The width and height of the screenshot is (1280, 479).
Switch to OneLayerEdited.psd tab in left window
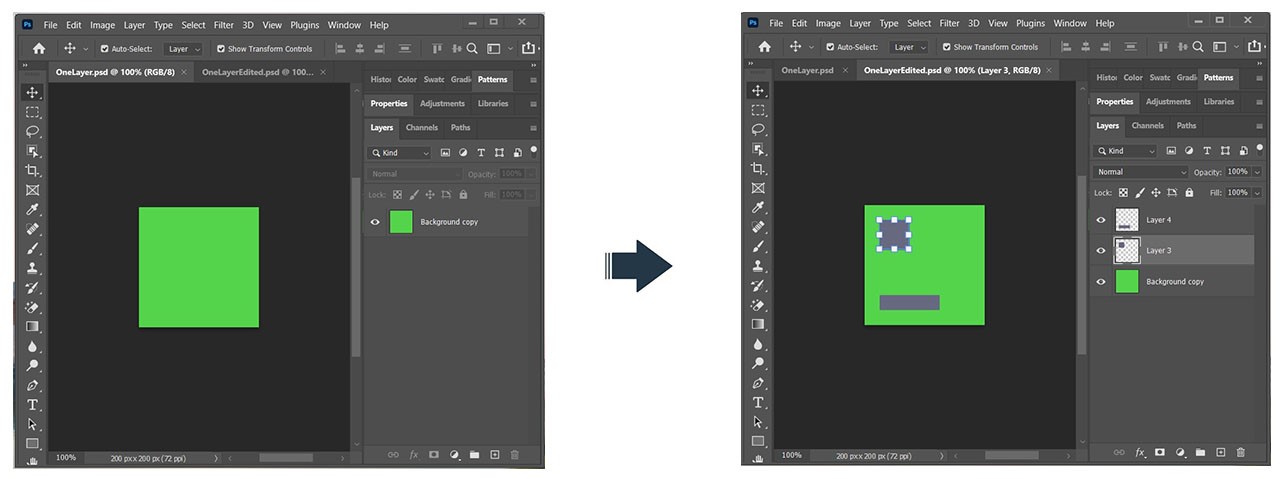point(257,72)
